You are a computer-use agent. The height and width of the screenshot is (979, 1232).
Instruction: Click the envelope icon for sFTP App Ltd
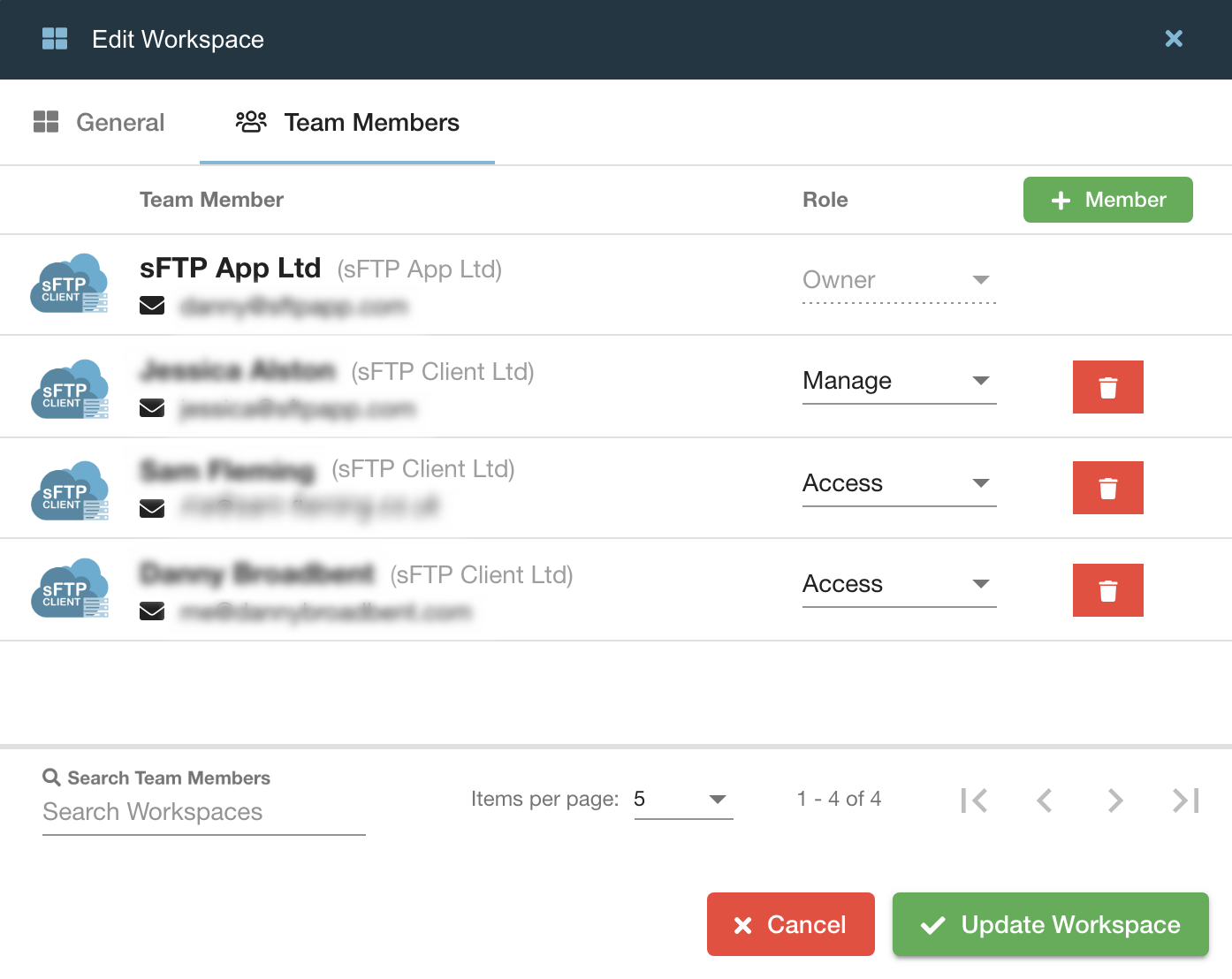tap(152, 306)
